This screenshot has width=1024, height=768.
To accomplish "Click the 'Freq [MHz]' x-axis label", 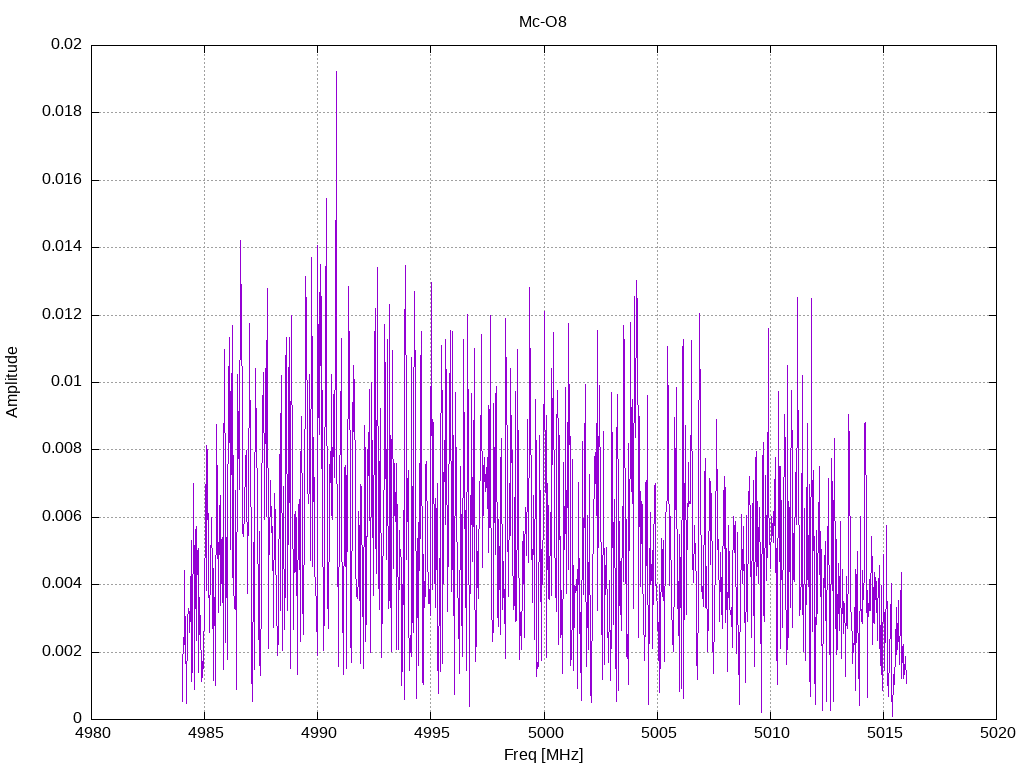I will [x=543, y=754].
